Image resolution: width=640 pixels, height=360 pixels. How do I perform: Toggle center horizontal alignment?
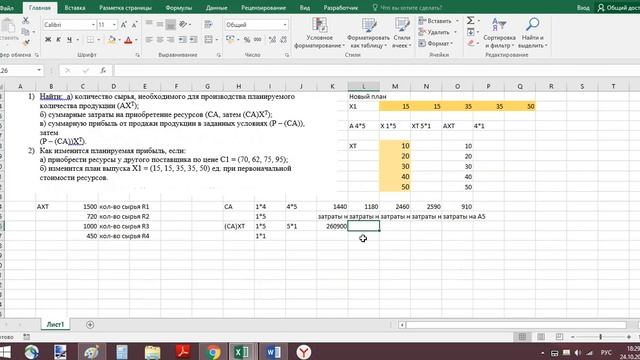point(160,40)
